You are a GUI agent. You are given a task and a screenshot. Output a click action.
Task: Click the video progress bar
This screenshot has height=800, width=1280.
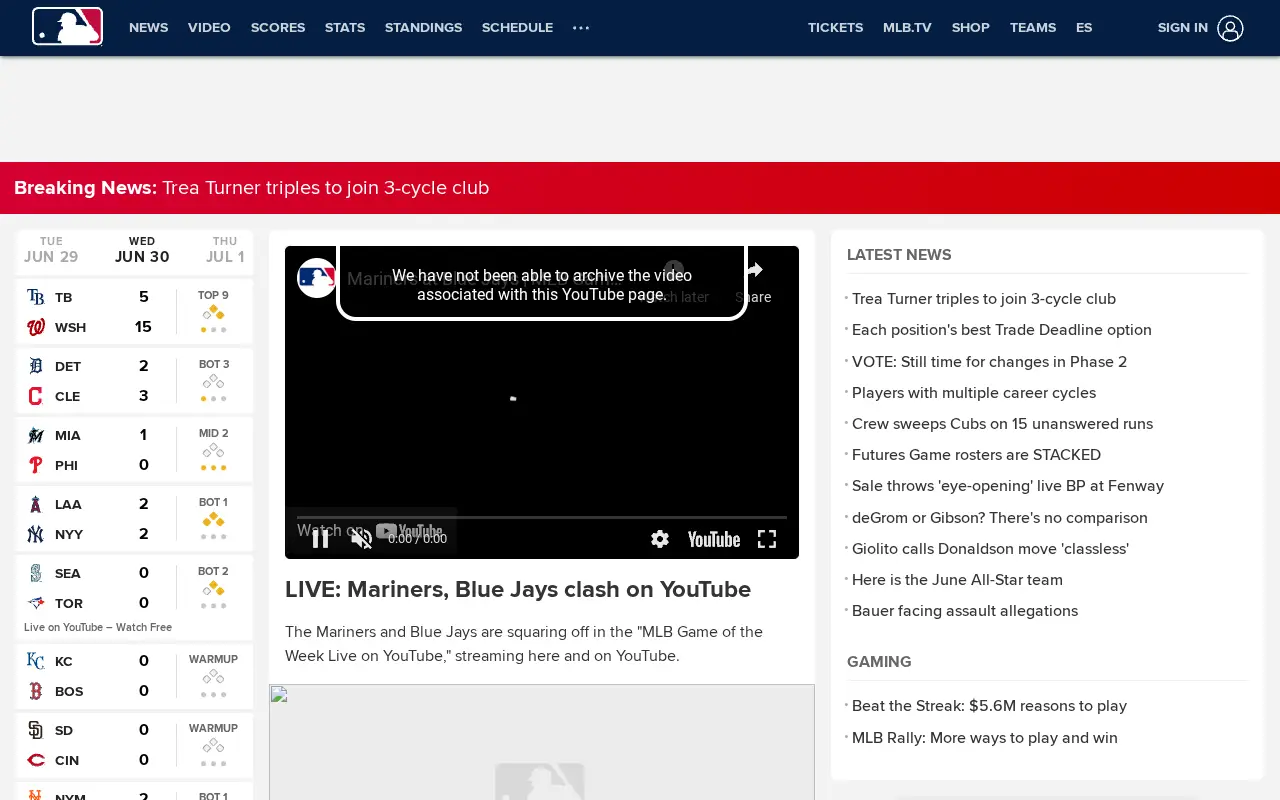pyautogui.click(x=542, y=517)
